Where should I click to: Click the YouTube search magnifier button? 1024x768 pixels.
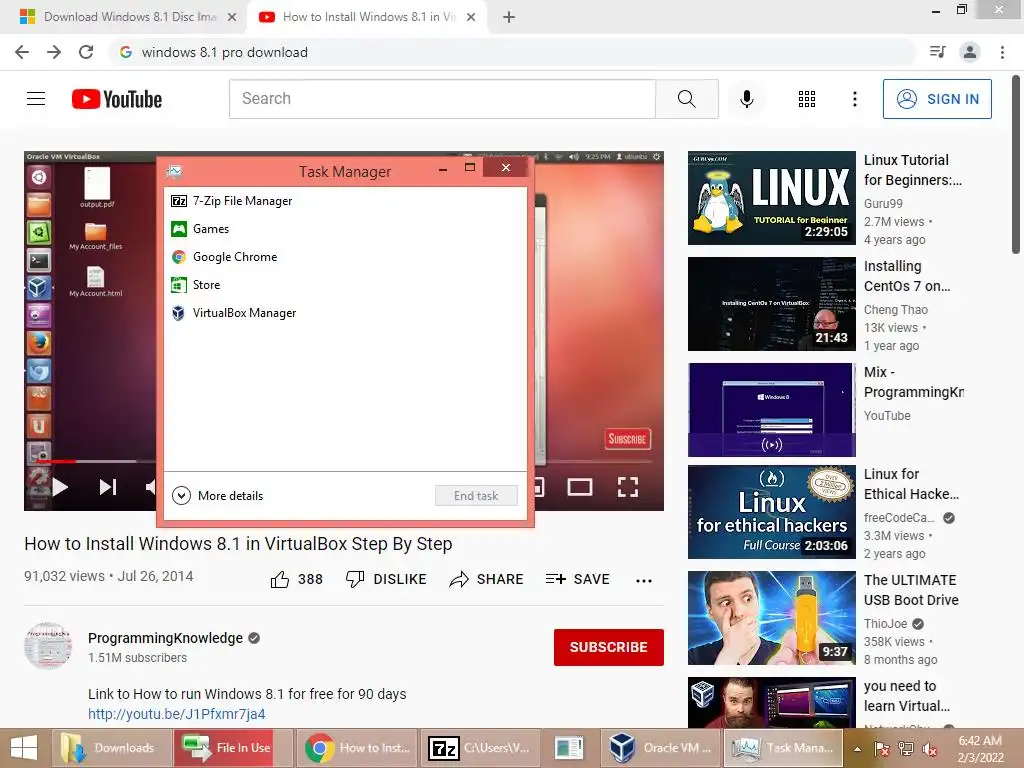pos(686,99)
